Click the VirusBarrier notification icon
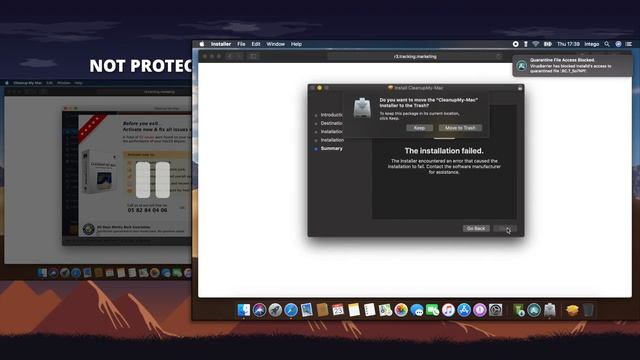The width and height of the screenshot is (640, 360). tap(522, 66)
